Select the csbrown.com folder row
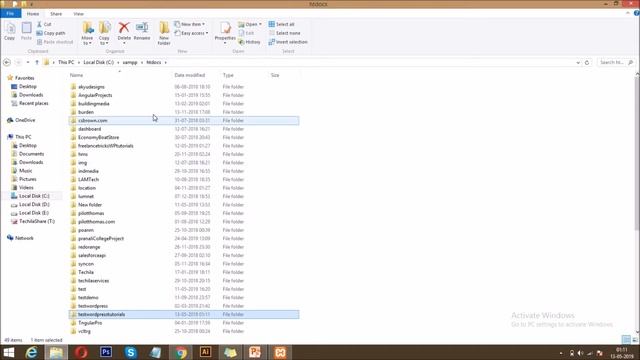640x360 pixels. click(184, 120)
